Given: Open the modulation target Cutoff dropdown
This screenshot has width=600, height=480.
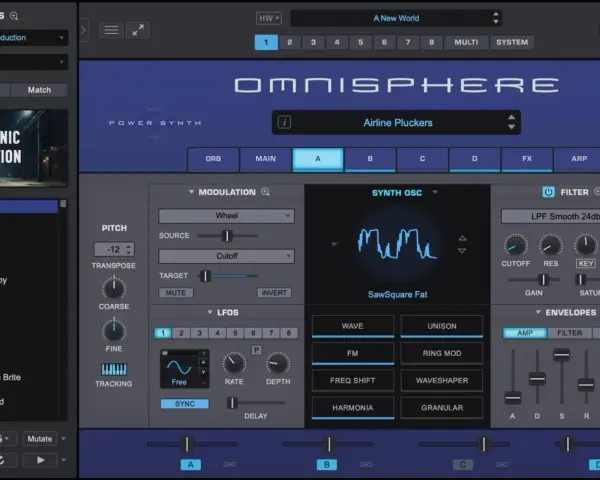Looking at the screenshot, I should pos(227,256).
